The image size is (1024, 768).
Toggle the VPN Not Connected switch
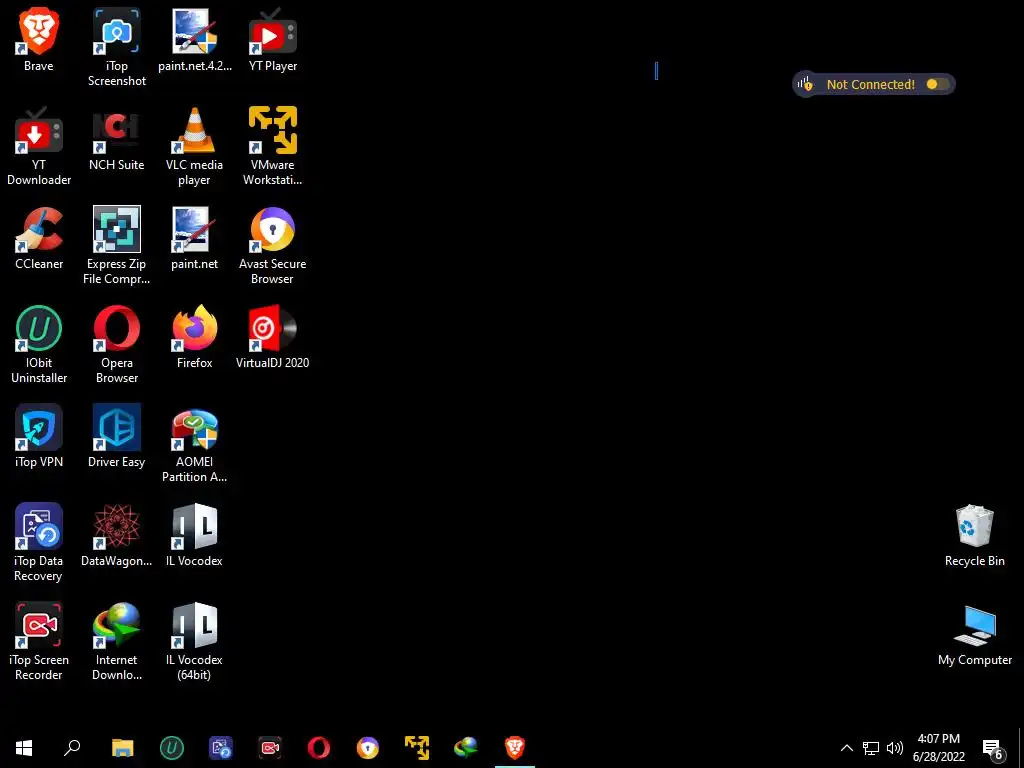[x=937, y=84]
